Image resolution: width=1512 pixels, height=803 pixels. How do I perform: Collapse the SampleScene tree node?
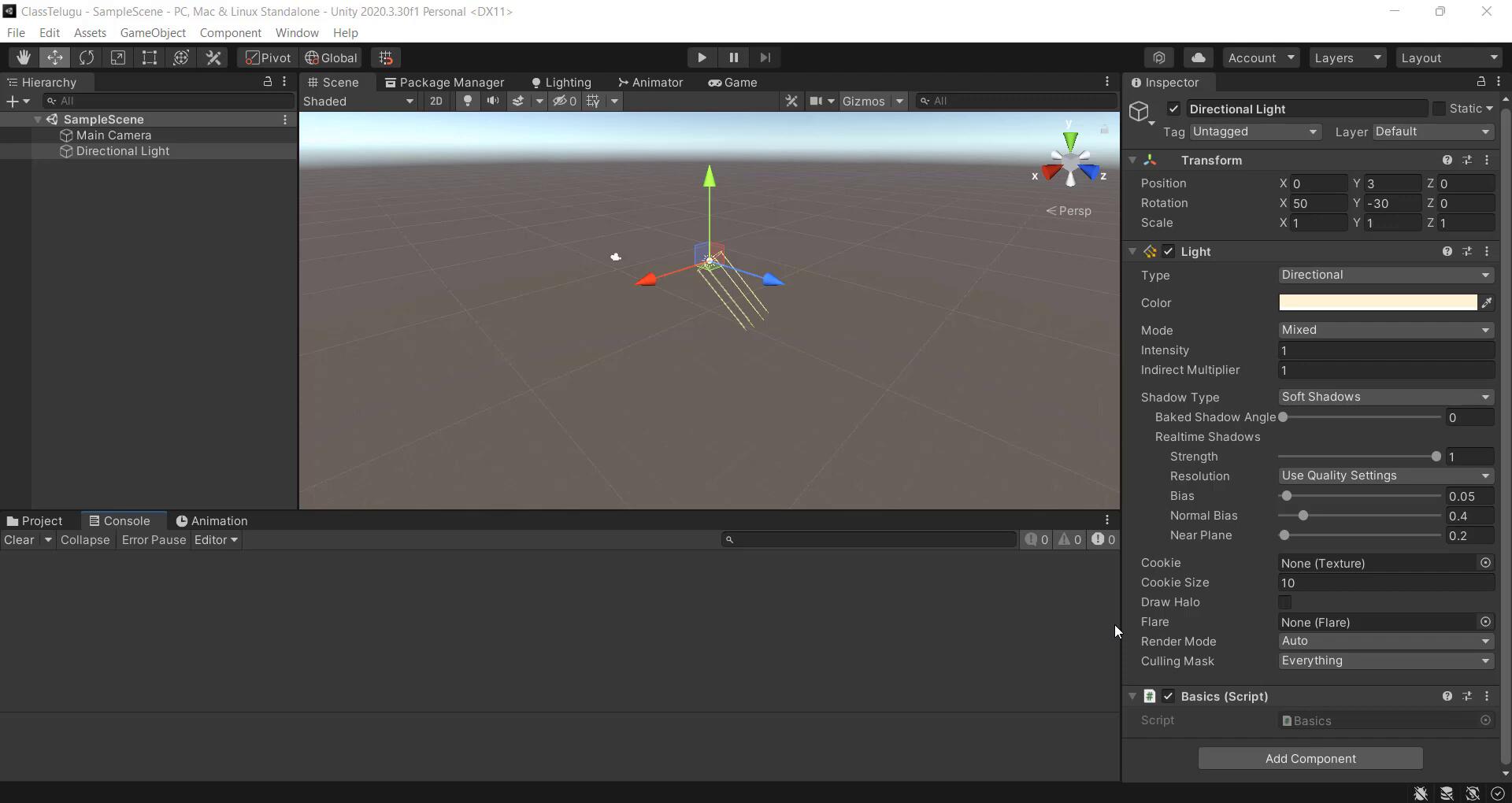point(37,120)
